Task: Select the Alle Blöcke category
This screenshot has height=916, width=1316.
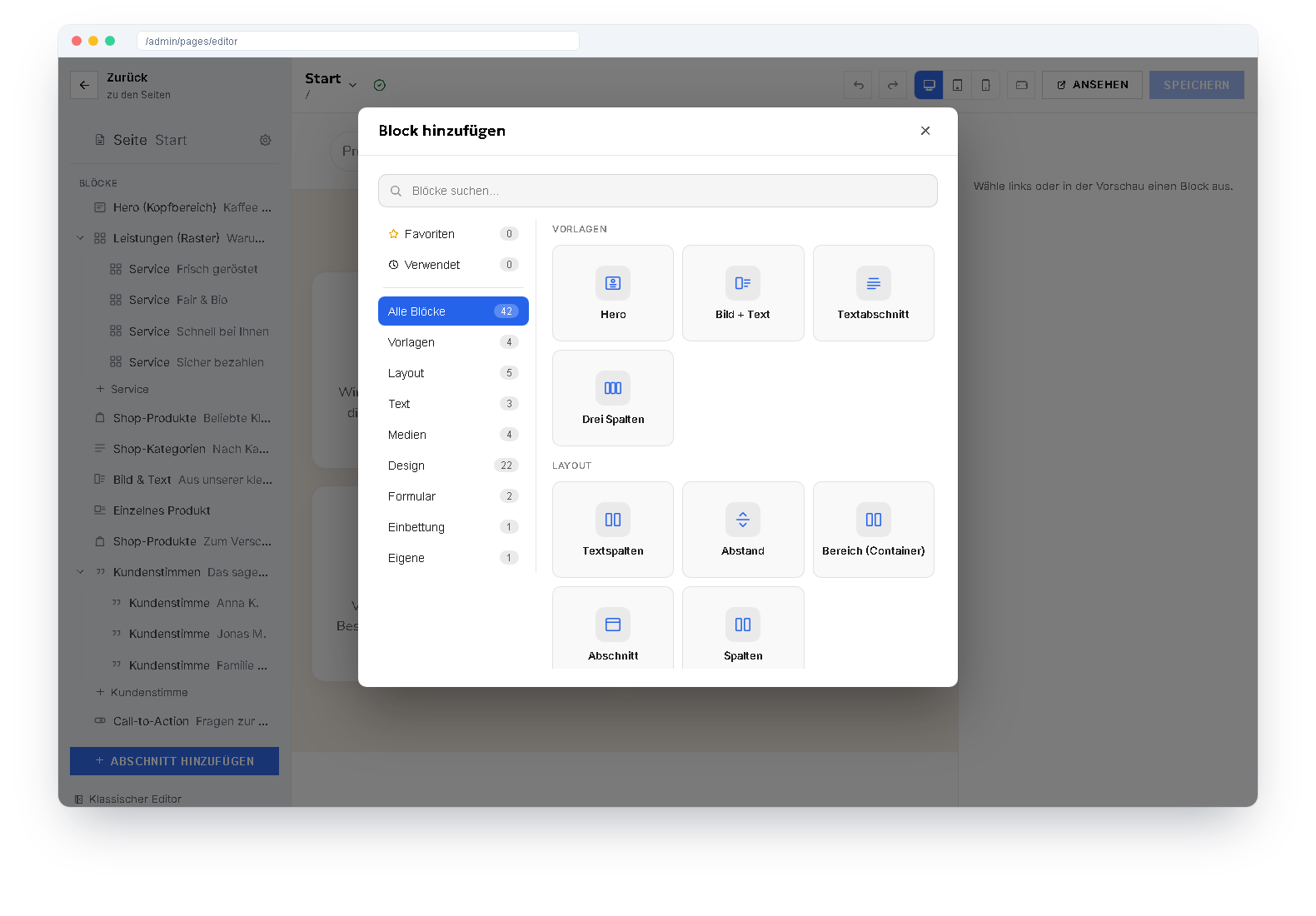Action: tap(453, 311)
